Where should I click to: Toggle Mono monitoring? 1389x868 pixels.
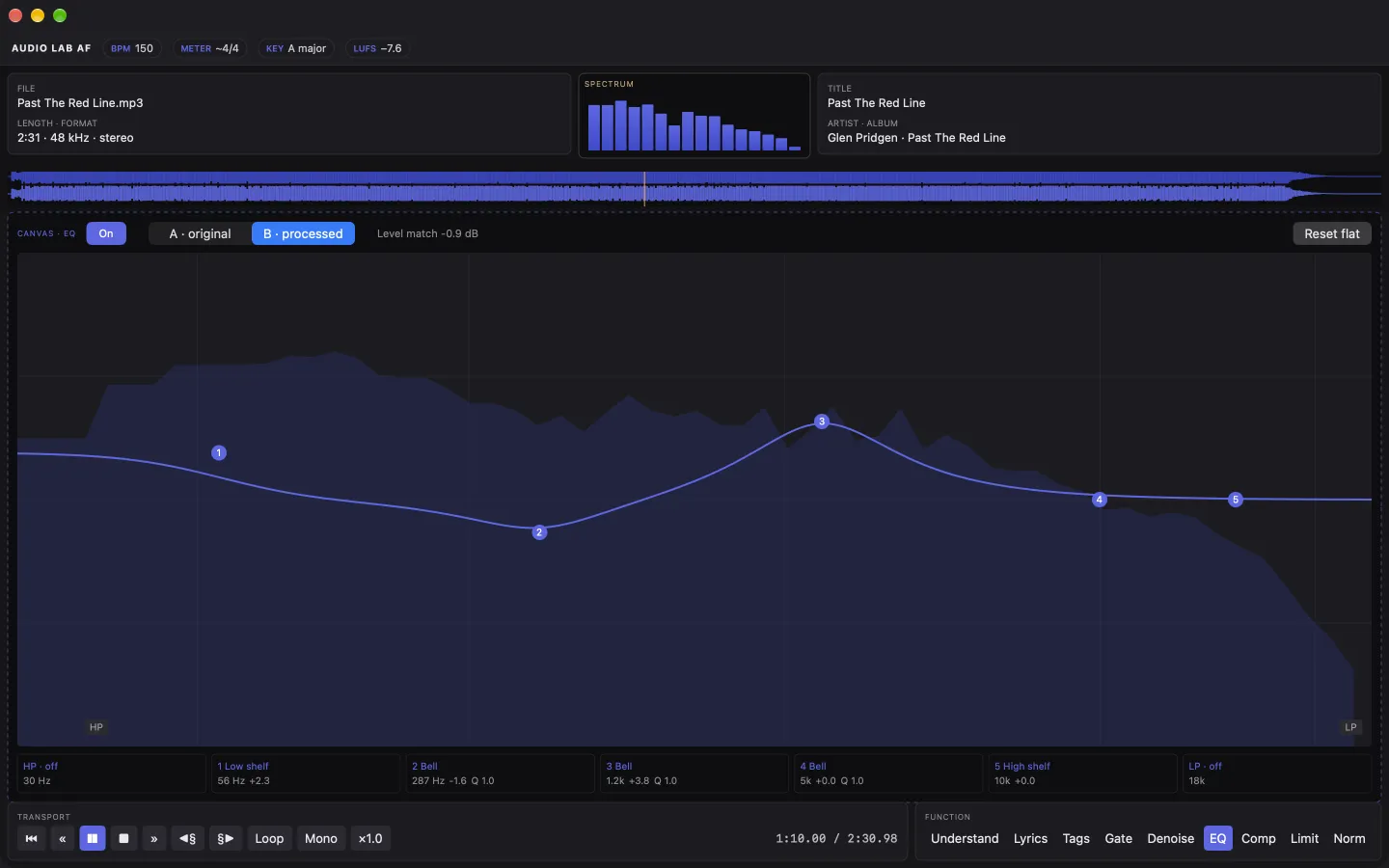point(321,838)
